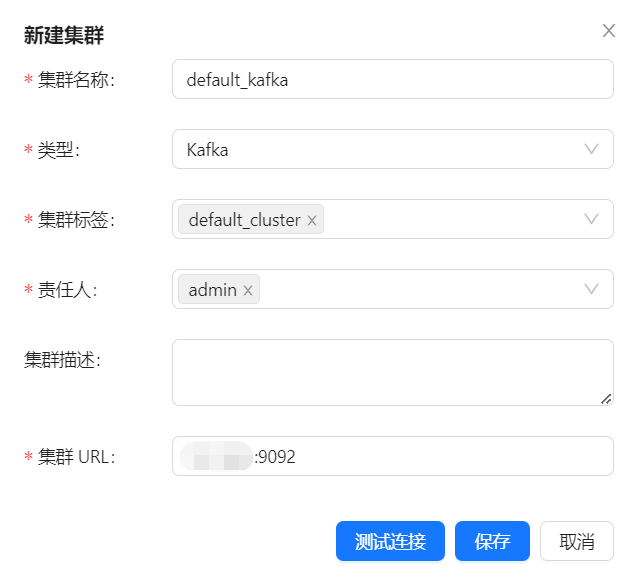The image size is (640, 579).
Task: Select the admin tag chip
Action: [x=212, y=290]
